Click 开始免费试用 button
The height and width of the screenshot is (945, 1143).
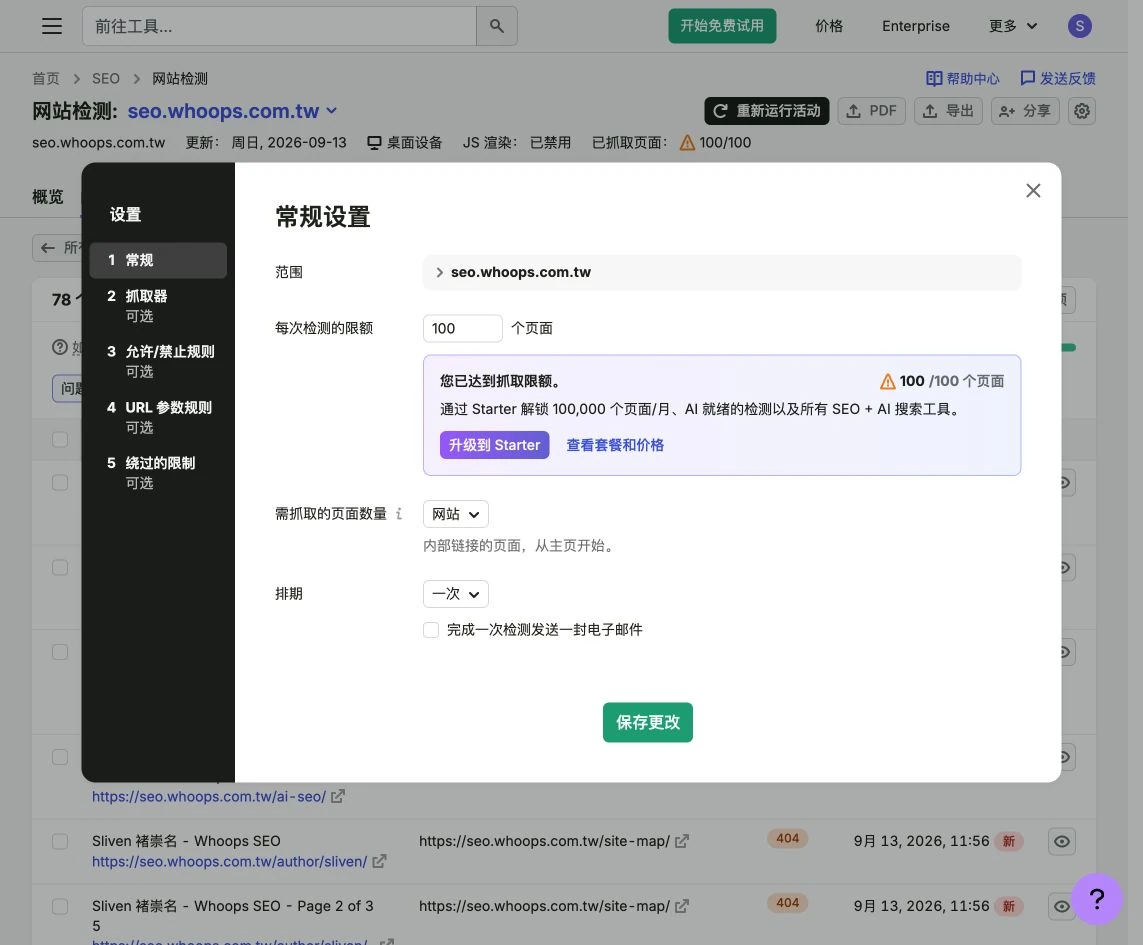pyautogui.click(x=722, y=26)
